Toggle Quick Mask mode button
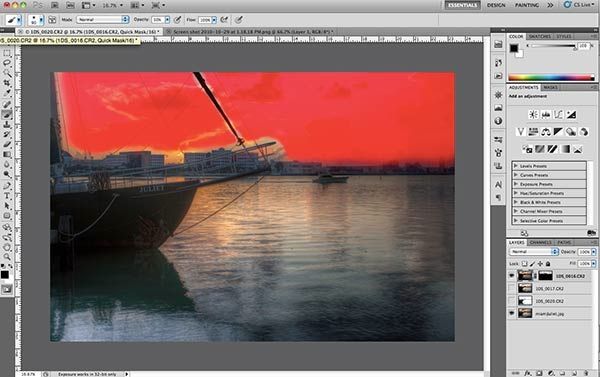 (7, 290)
